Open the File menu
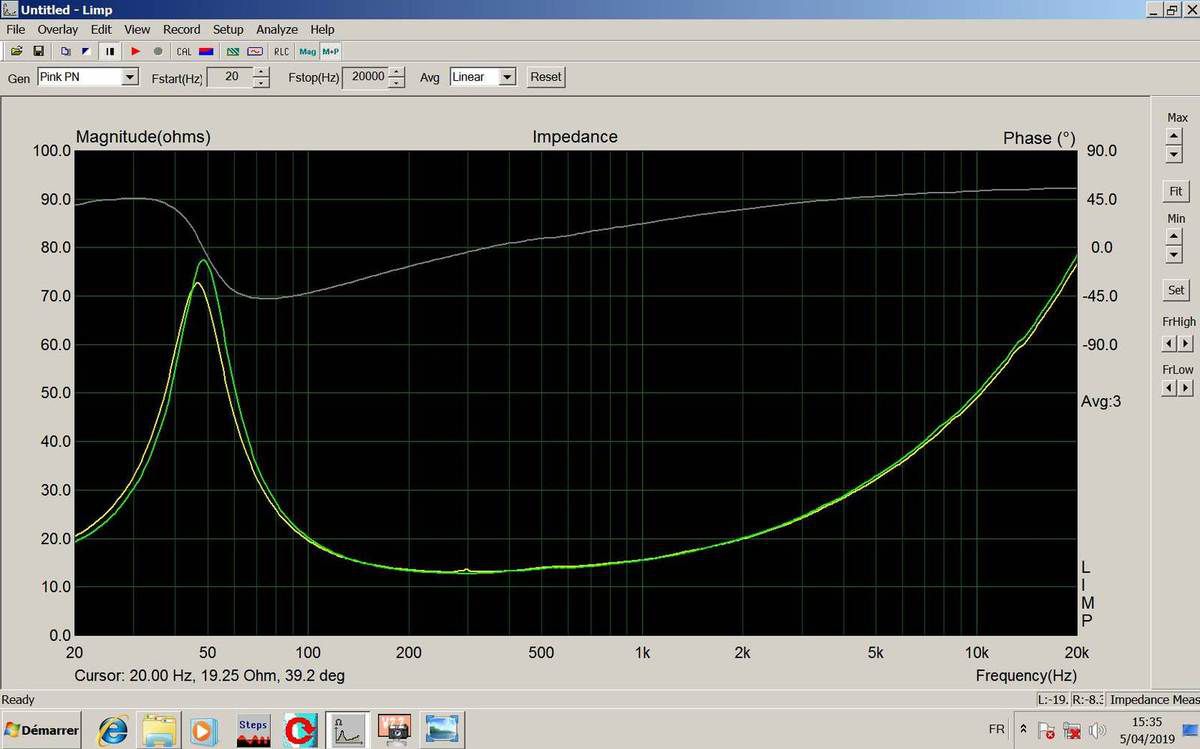 (15, 30)
